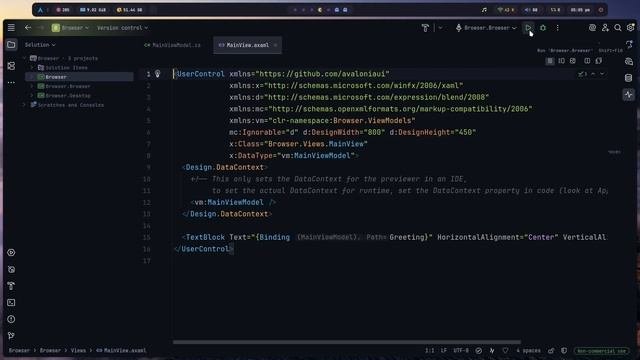Click the horizontal editor scrollbar
Viewport: 640px width, 360px height.
tap(347, 342)
